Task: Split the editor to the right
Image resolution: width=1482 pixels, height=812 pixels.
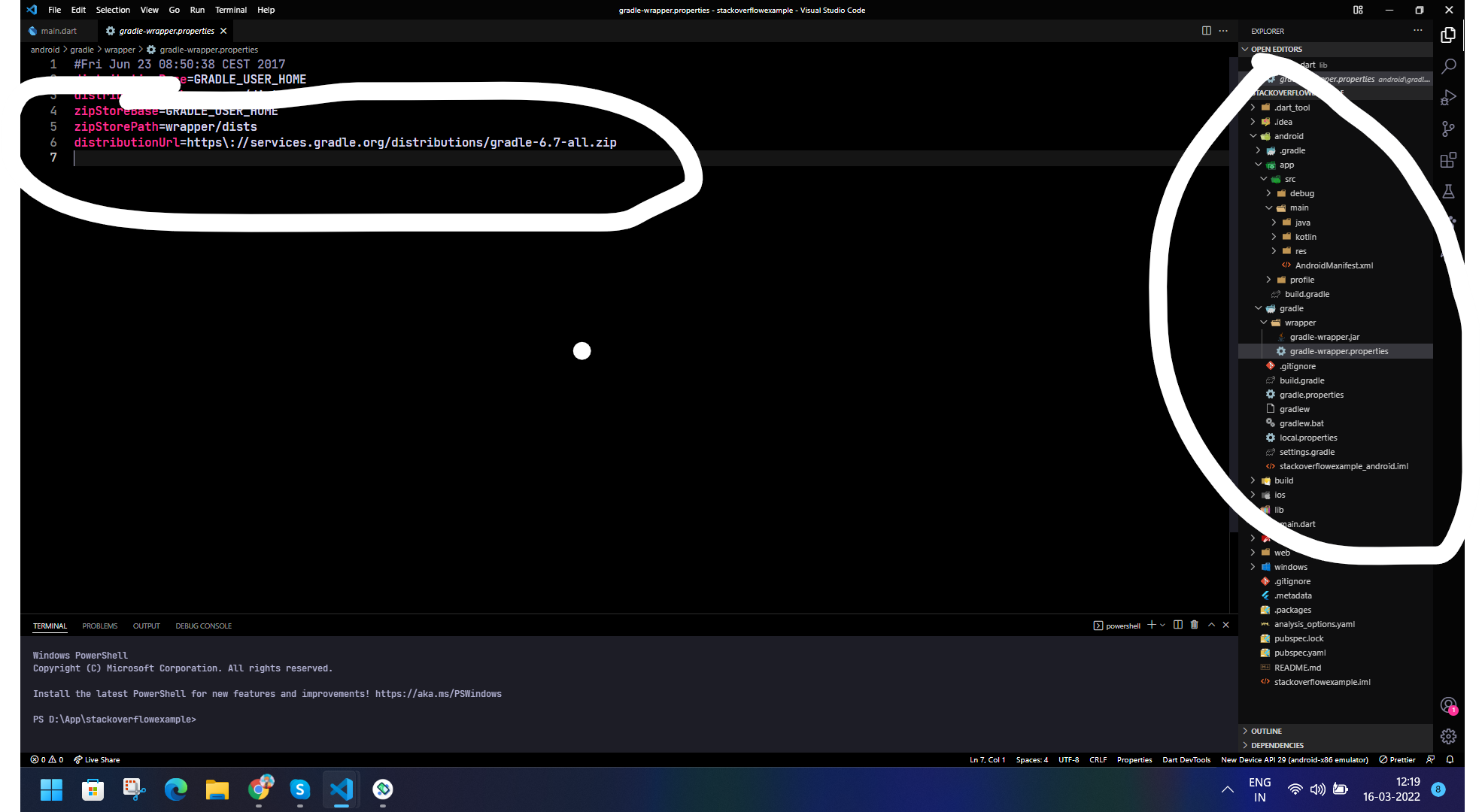Action: point(1207,31)
